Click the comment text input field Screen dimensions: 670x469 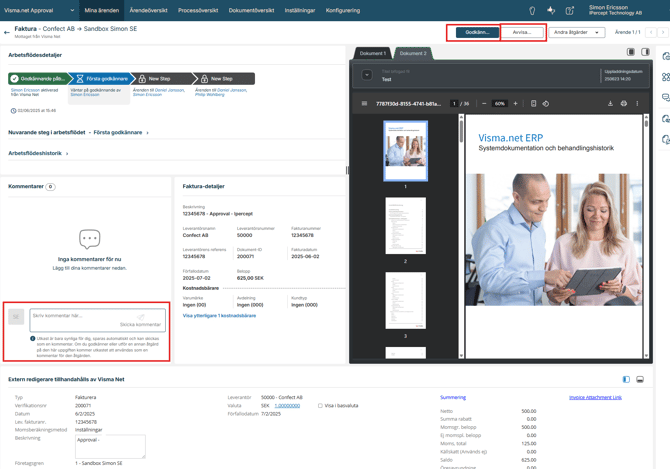click(x=84, y=316)
